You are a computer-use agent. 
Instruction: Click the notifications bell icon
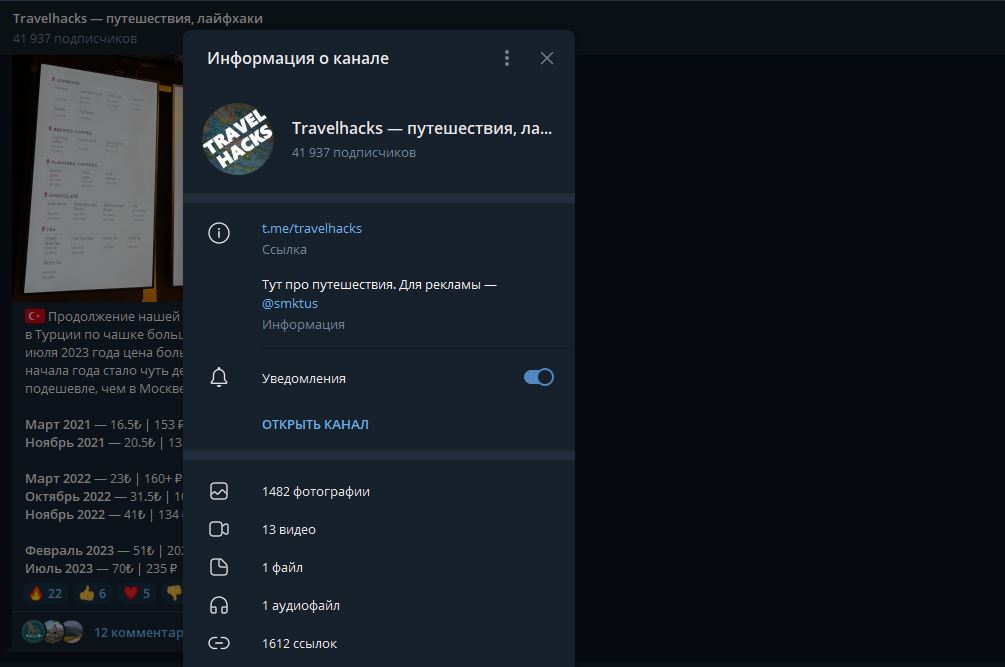[x=219, y=378]
